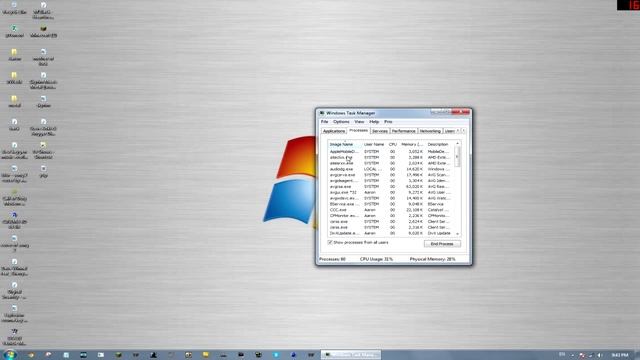The height and width of the screenshot is (360, 640).
Task: Click the Processes count in status bar
Action: 332,259
